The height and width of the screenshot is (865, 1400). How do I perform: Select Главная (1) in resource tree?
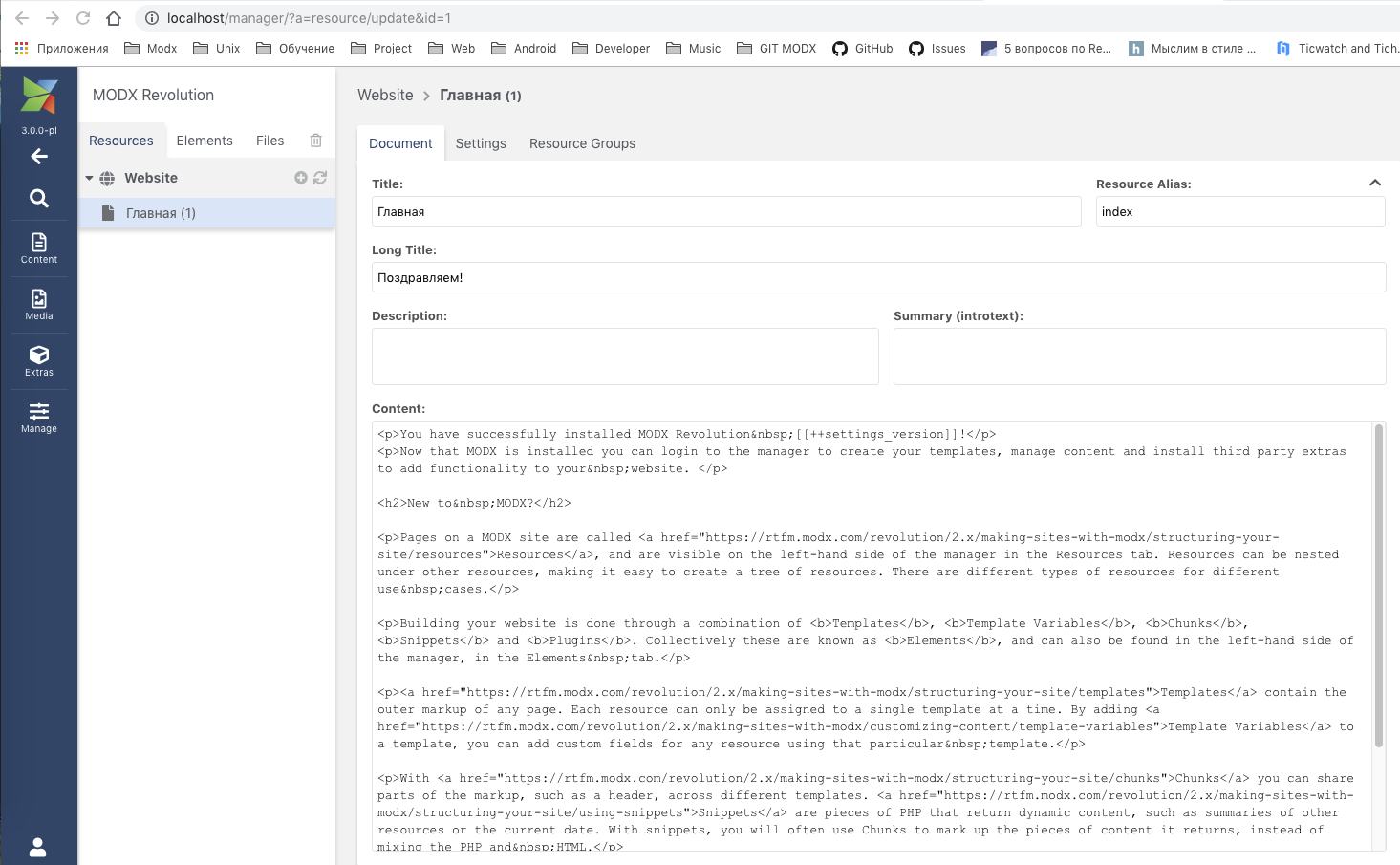(206, 213)
